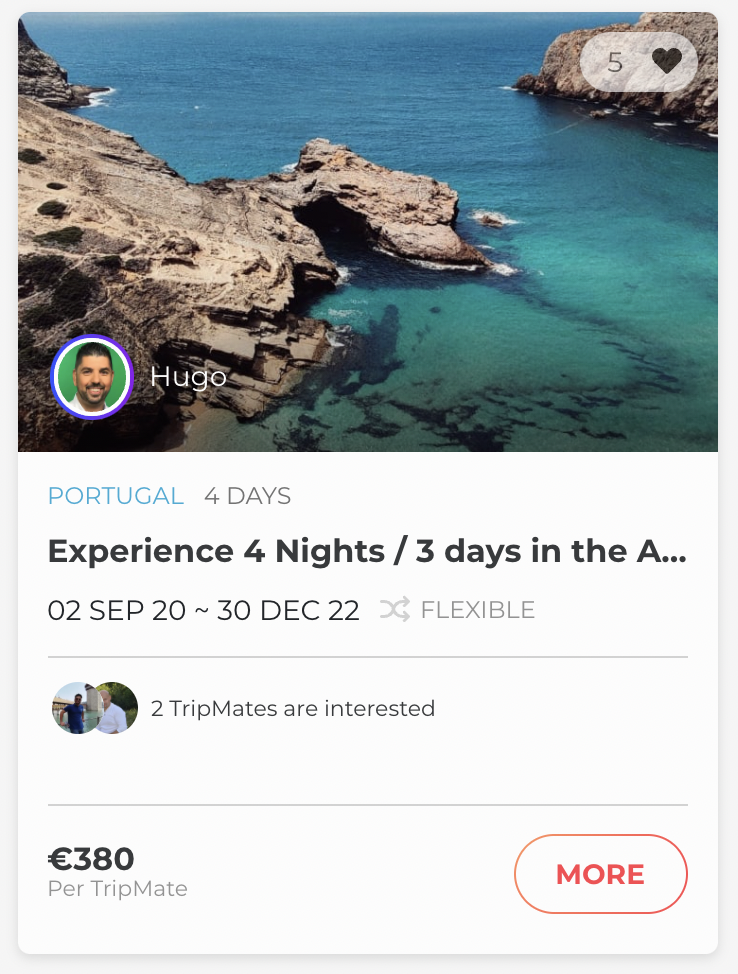Image resolution: width=738 pixels, height=974 pixels.
Task: Click the shuffle arrows flexible-dates icon
Action: [x=395, y=610]
